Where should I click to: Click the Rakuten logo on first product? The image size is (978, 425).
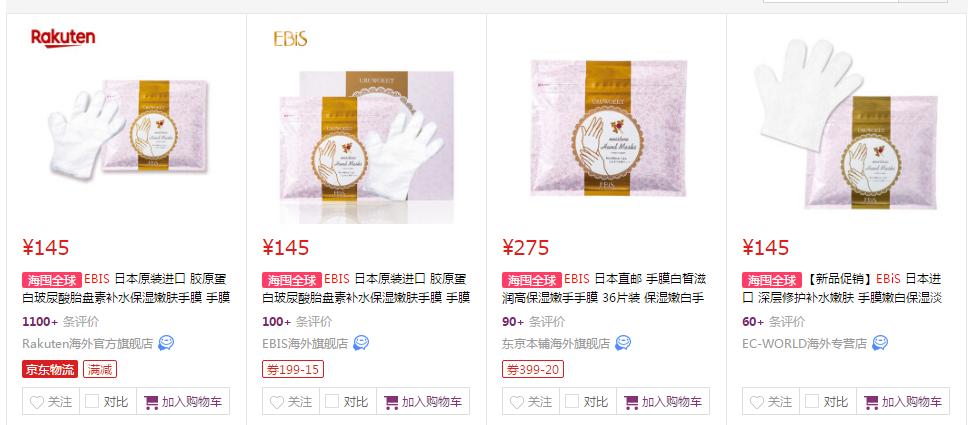point(63,38)
